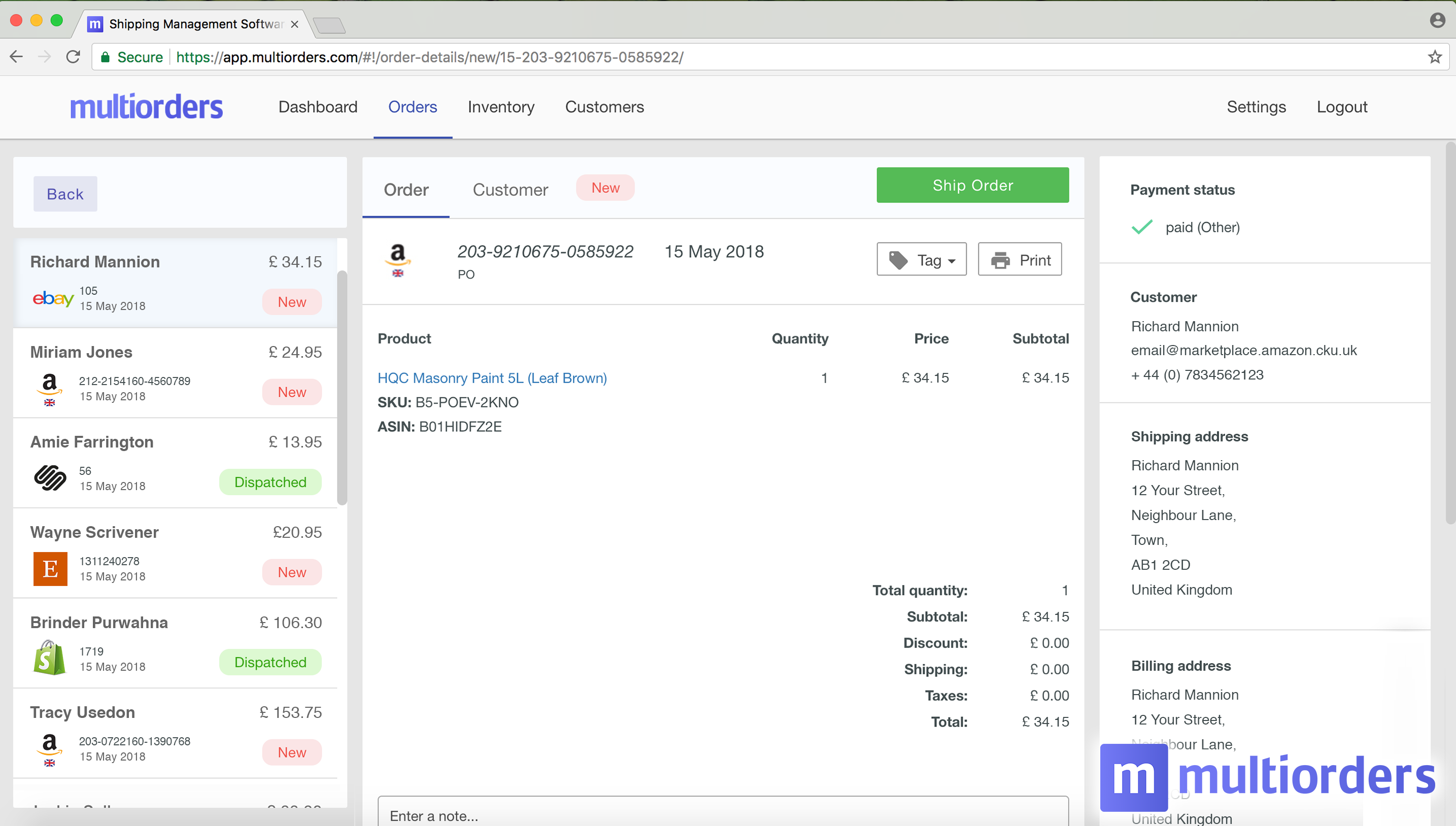Open the Inventory menu item

pyautogui.click(x=500, y=107)
